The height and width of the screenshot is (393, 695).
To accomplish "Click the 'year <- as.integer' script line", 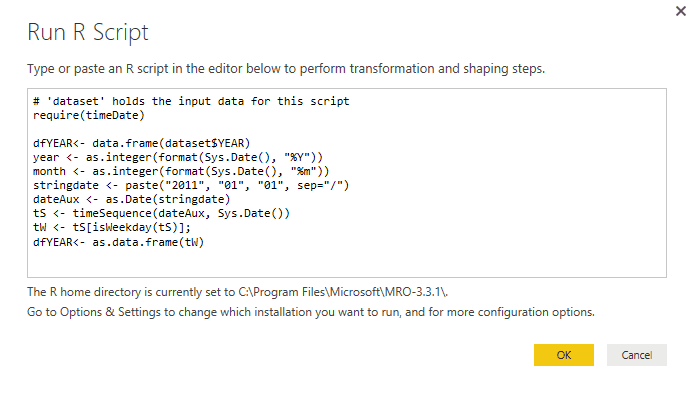I will [x=178, y=157].
